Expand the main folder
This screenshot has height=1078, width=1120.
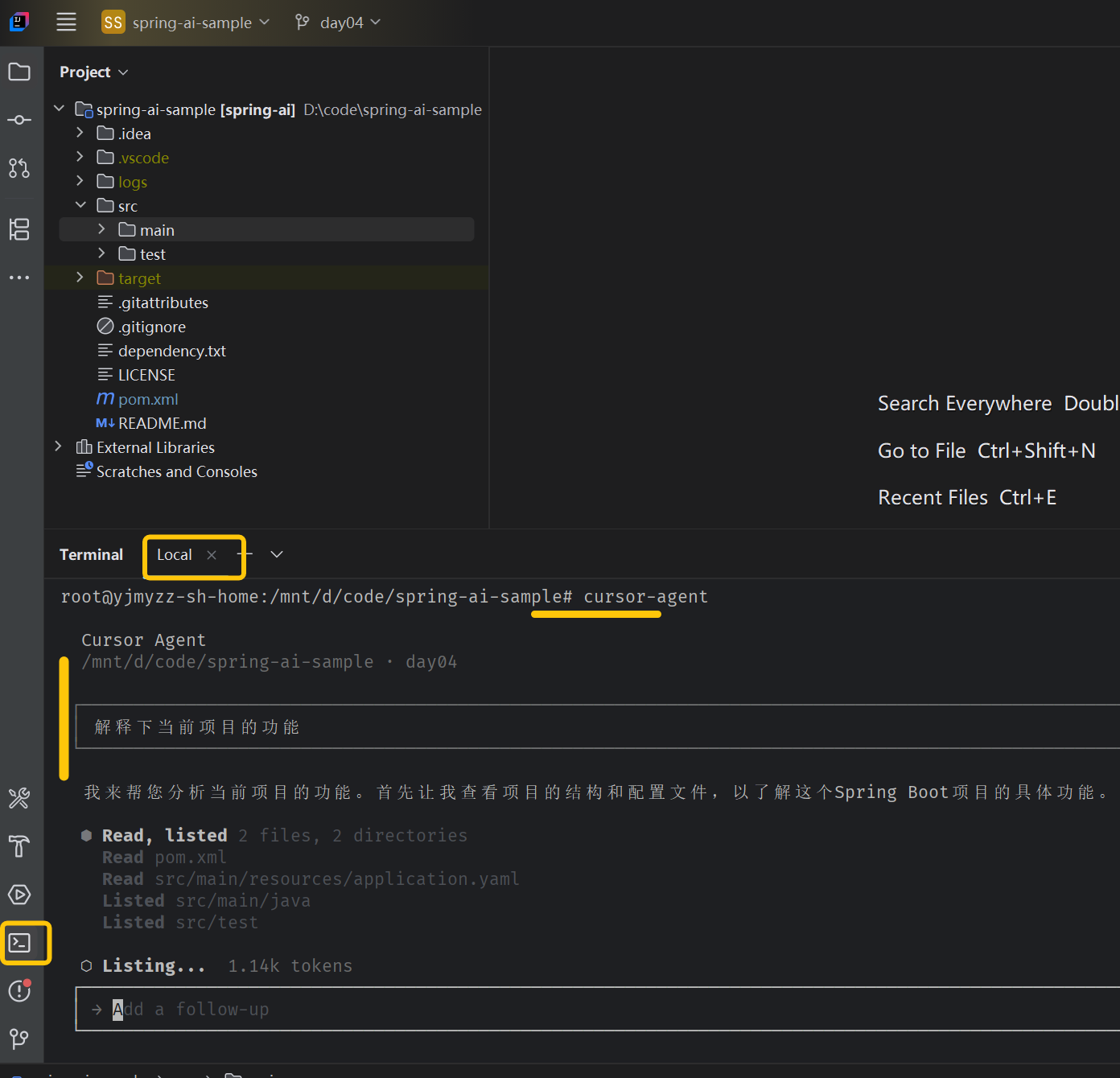click(x=101, y=228)
